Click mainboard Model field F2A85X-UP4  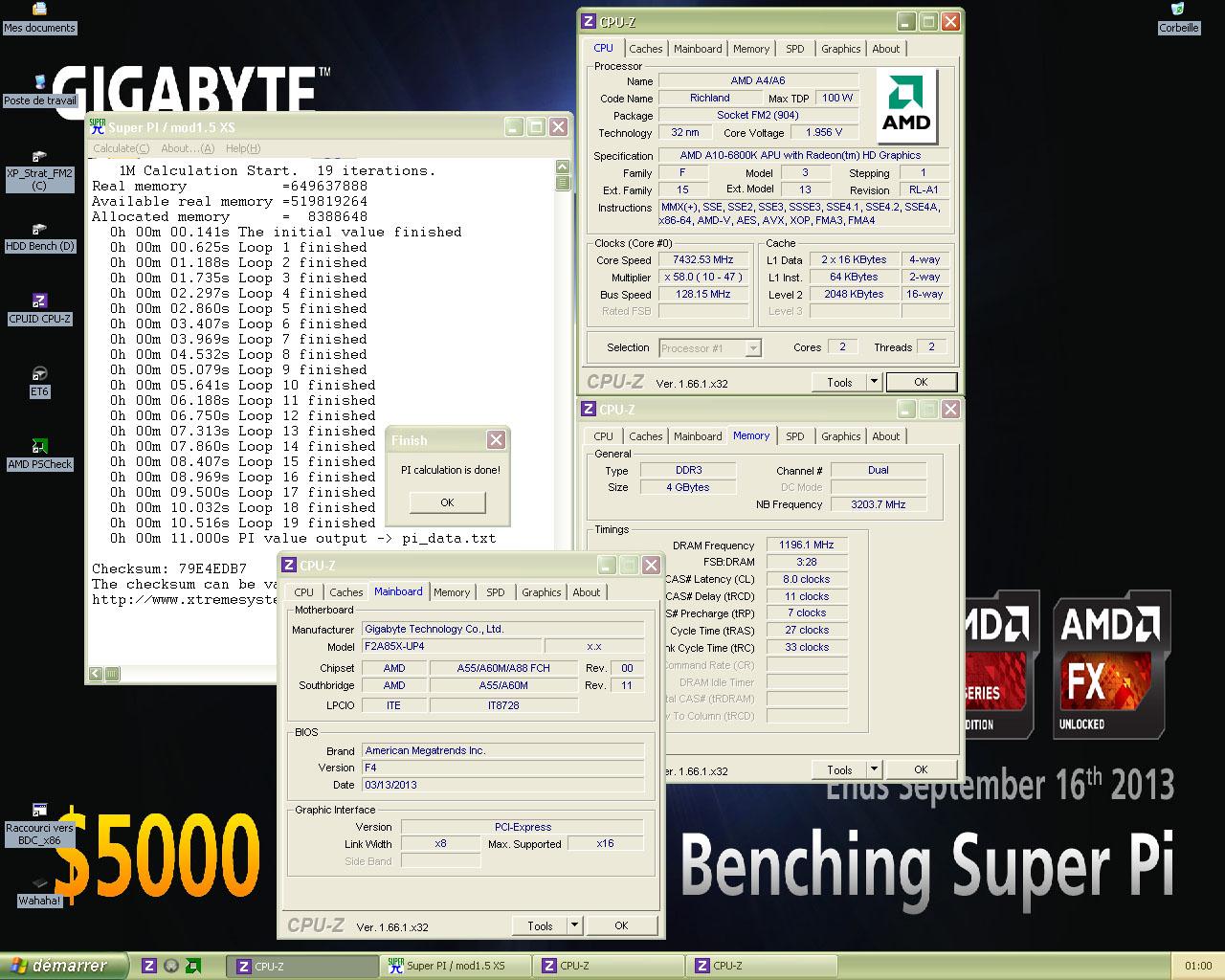pos(453,646)
